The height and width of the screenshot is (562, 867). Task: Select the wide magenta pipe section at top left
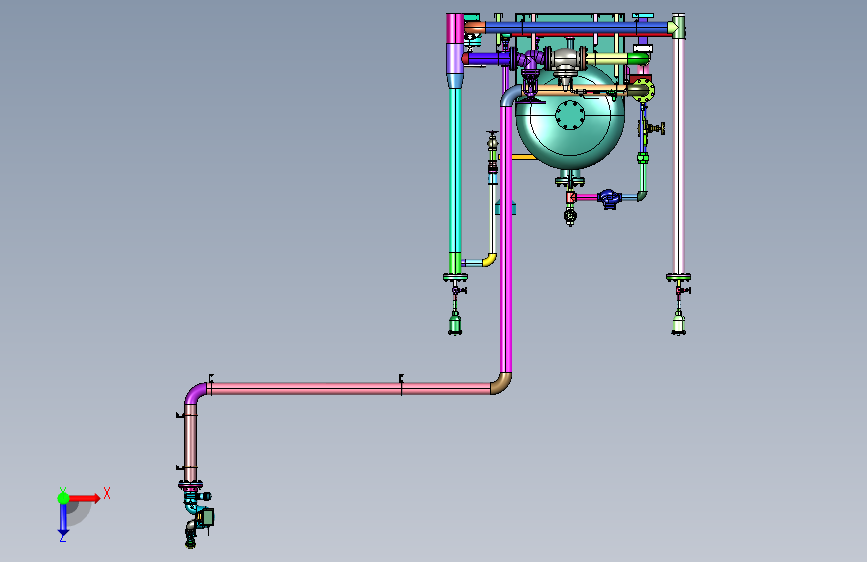(455, 29)
